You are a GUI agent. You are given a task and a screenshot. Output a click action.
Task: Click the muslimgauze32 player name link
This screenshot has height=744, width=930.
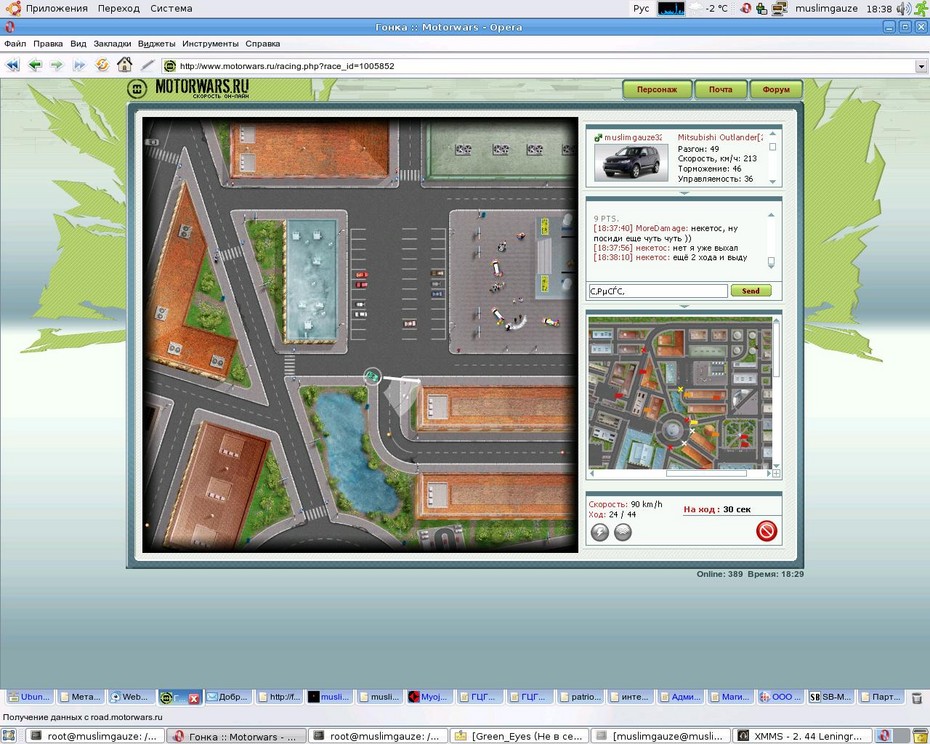tap(633, 138)
